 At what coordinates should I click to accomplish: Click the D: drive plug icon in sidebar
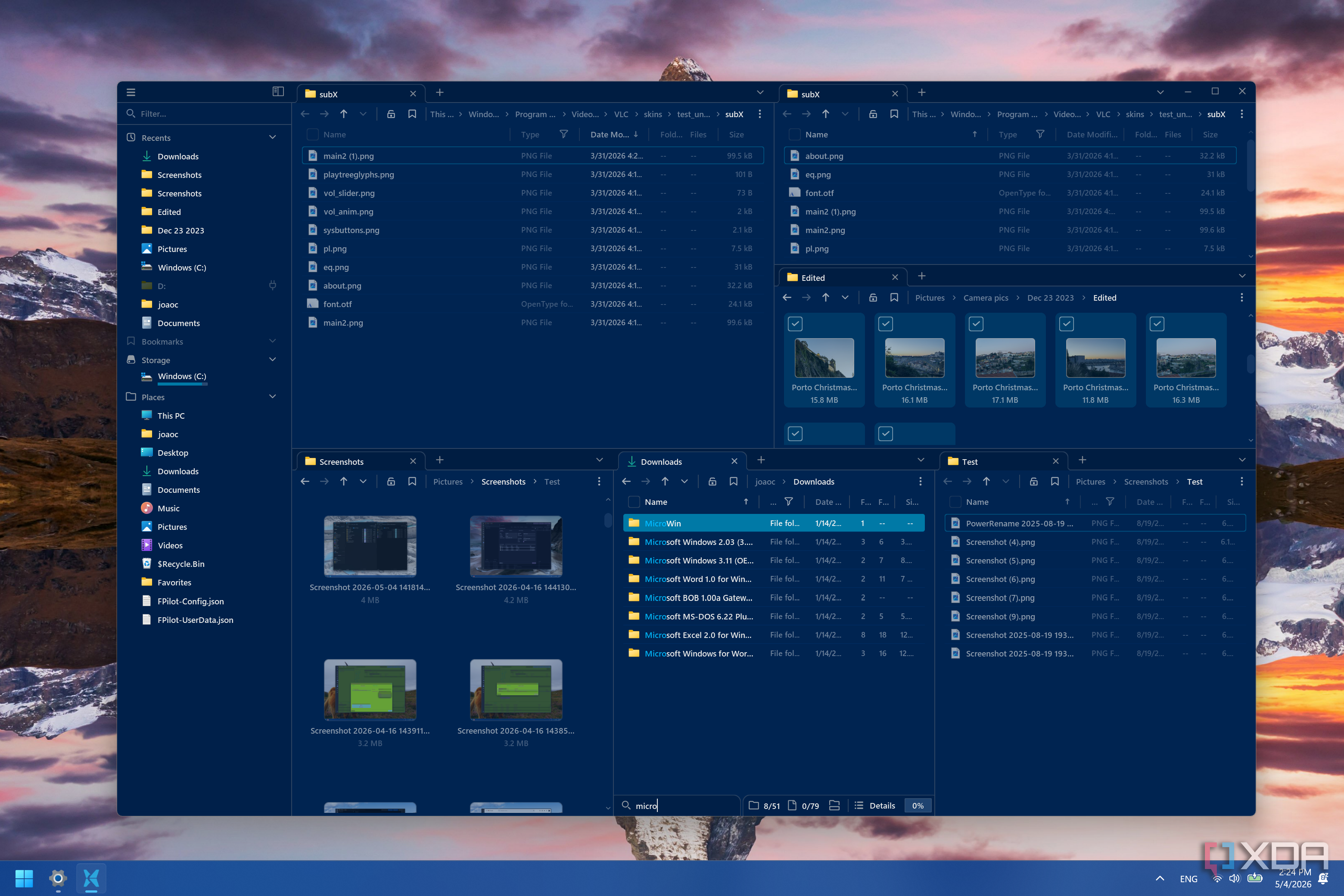click(273, 286)
